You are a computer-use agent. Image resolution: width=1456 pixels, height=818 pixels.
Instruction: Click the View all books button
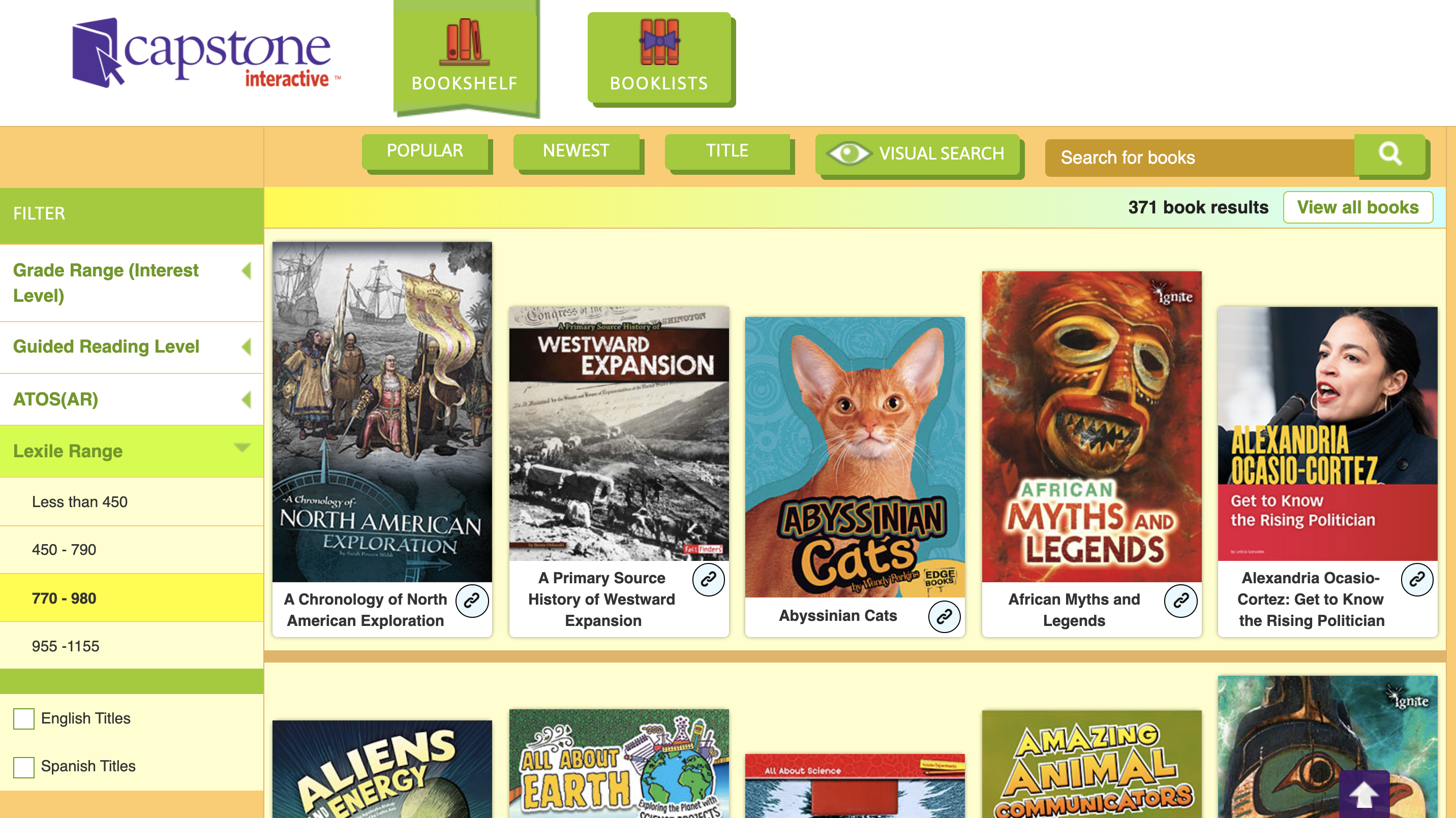(x=1358, y=207)
